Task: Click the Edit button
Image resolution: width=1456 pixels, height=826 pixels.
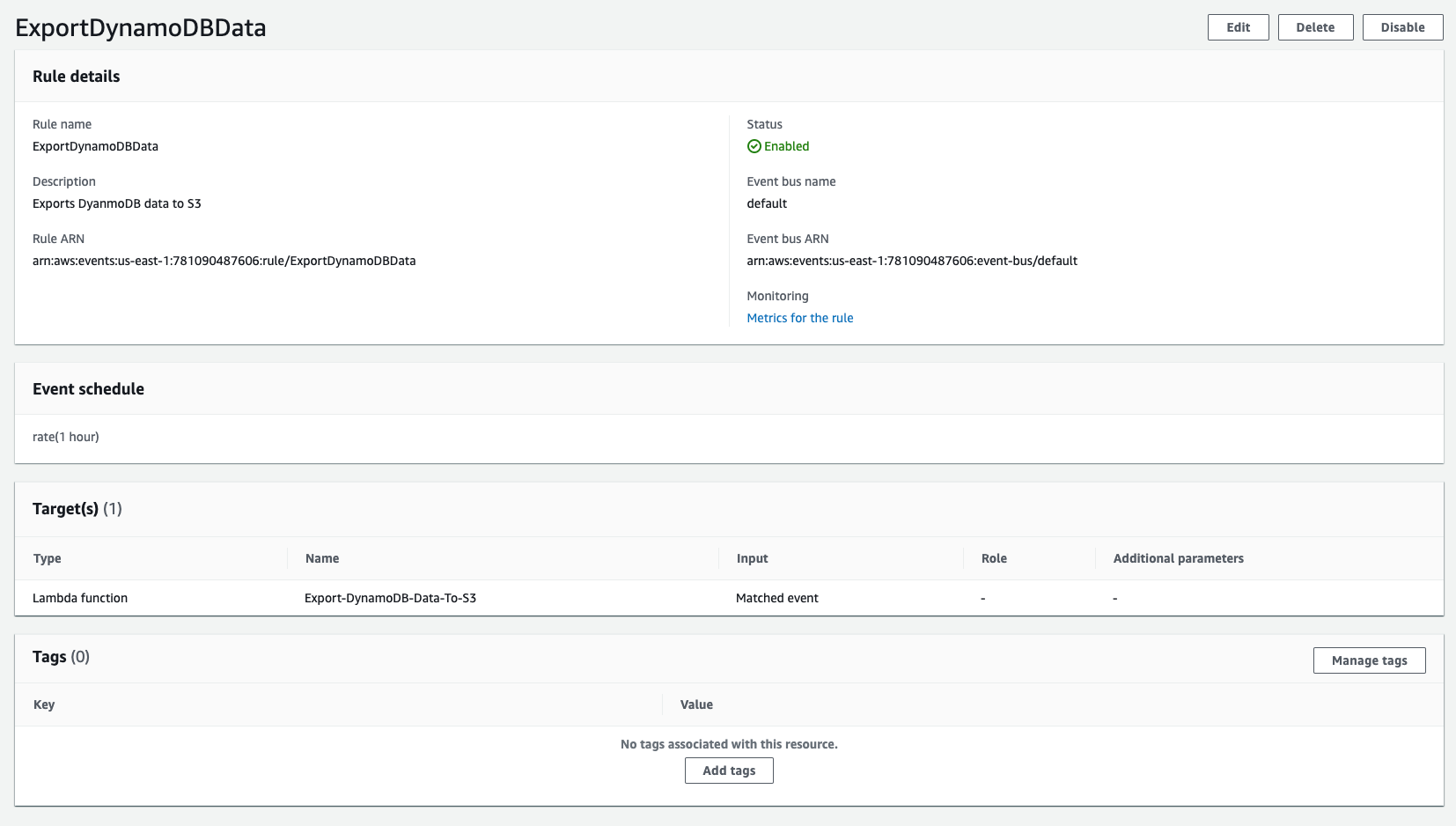Action: pyautogui.click(x=1238, y=26)
